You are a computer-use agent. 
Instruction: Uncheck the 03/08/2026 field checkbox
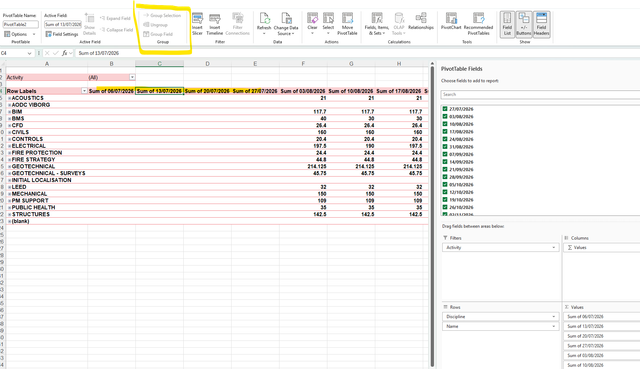(x=445, y=116)
